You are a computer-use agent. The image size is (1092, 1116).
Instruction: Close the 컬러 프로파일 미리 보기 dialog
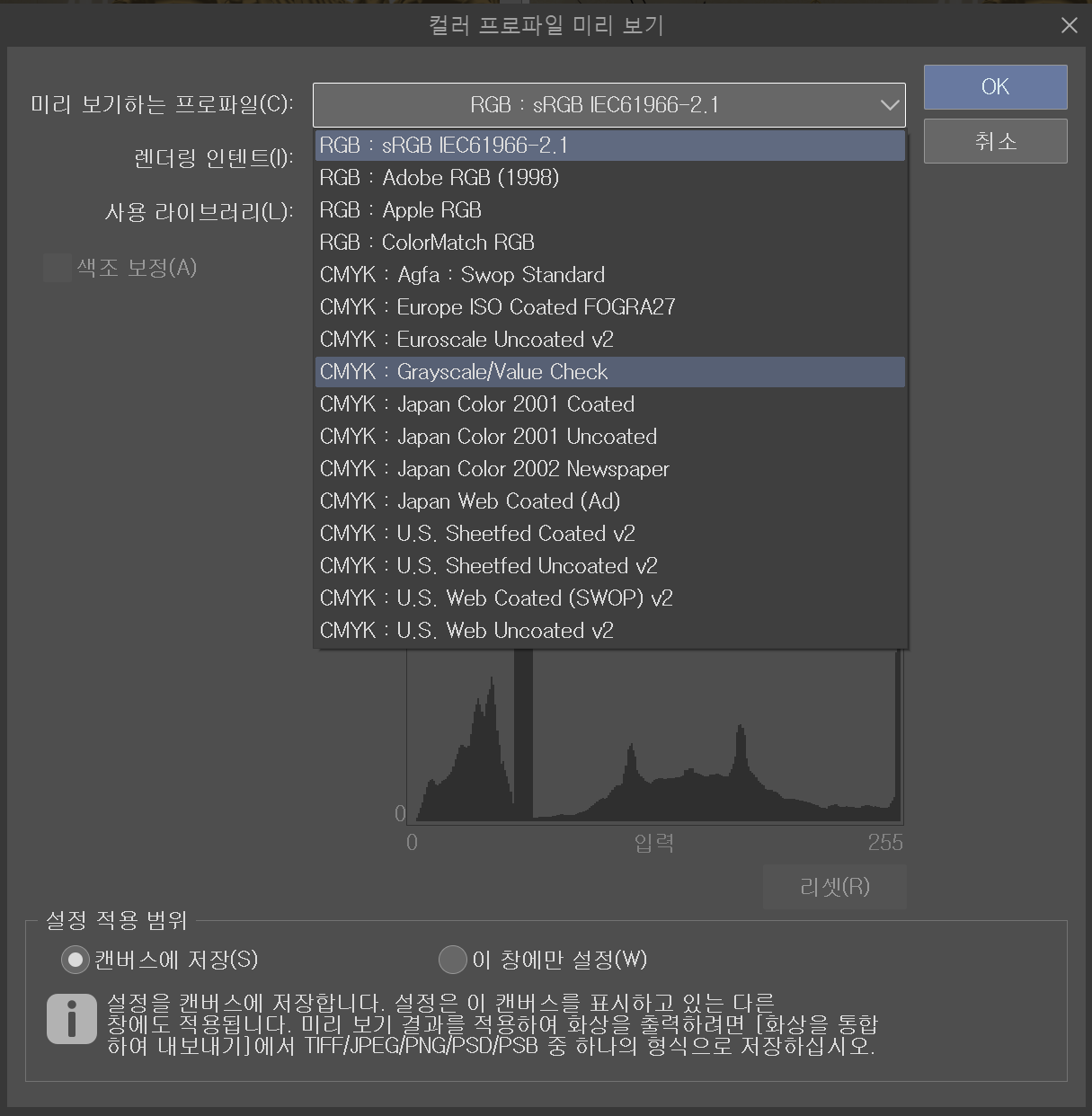coord(1069,25)
